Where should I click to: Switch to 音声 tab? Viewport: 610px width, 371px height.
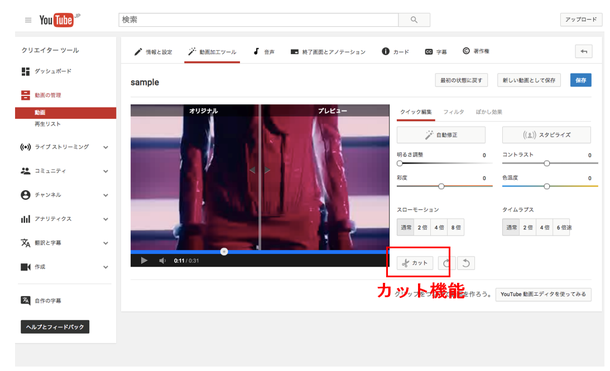264,52
